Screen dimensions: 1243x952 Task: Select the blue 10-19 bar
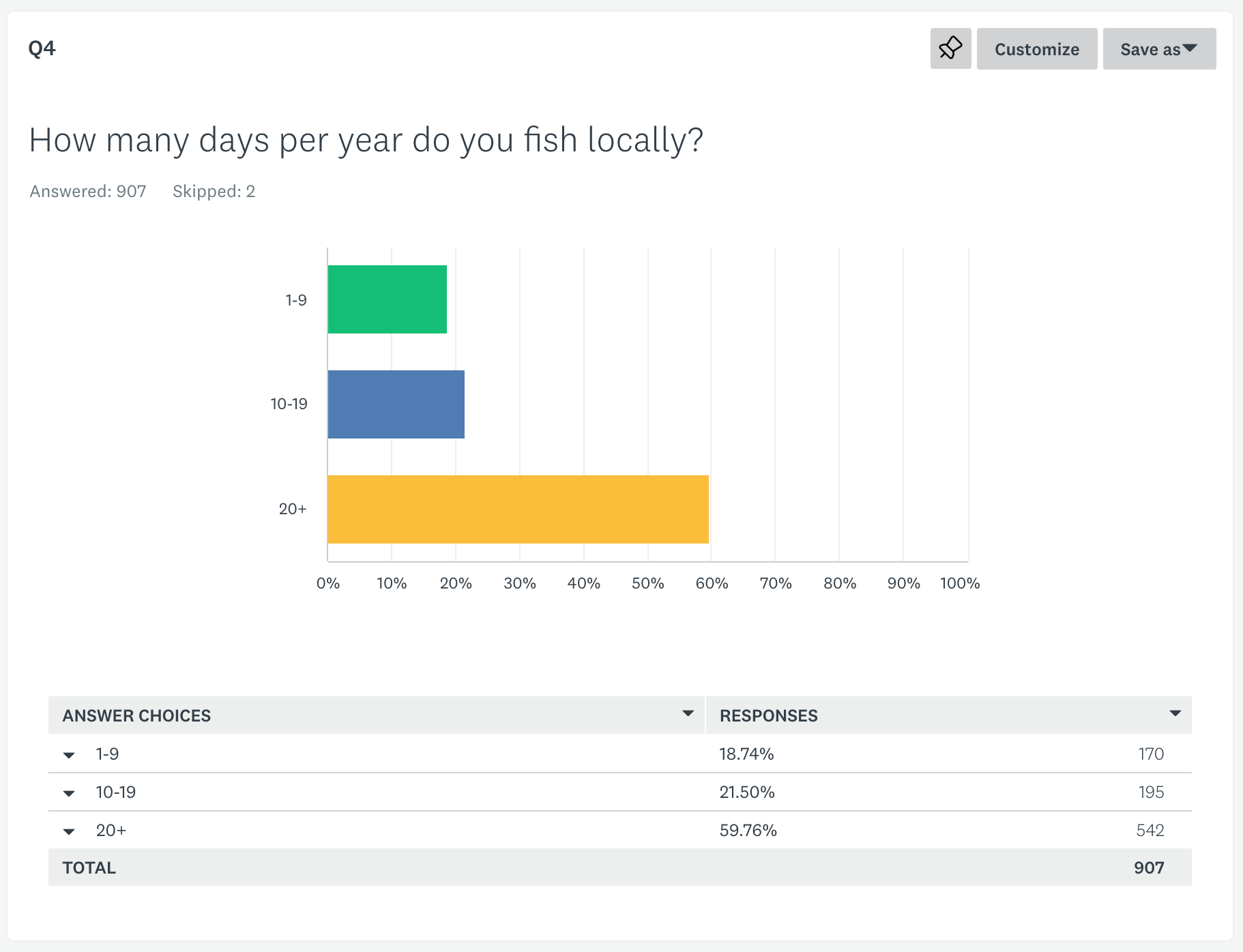tap(396, 404)
